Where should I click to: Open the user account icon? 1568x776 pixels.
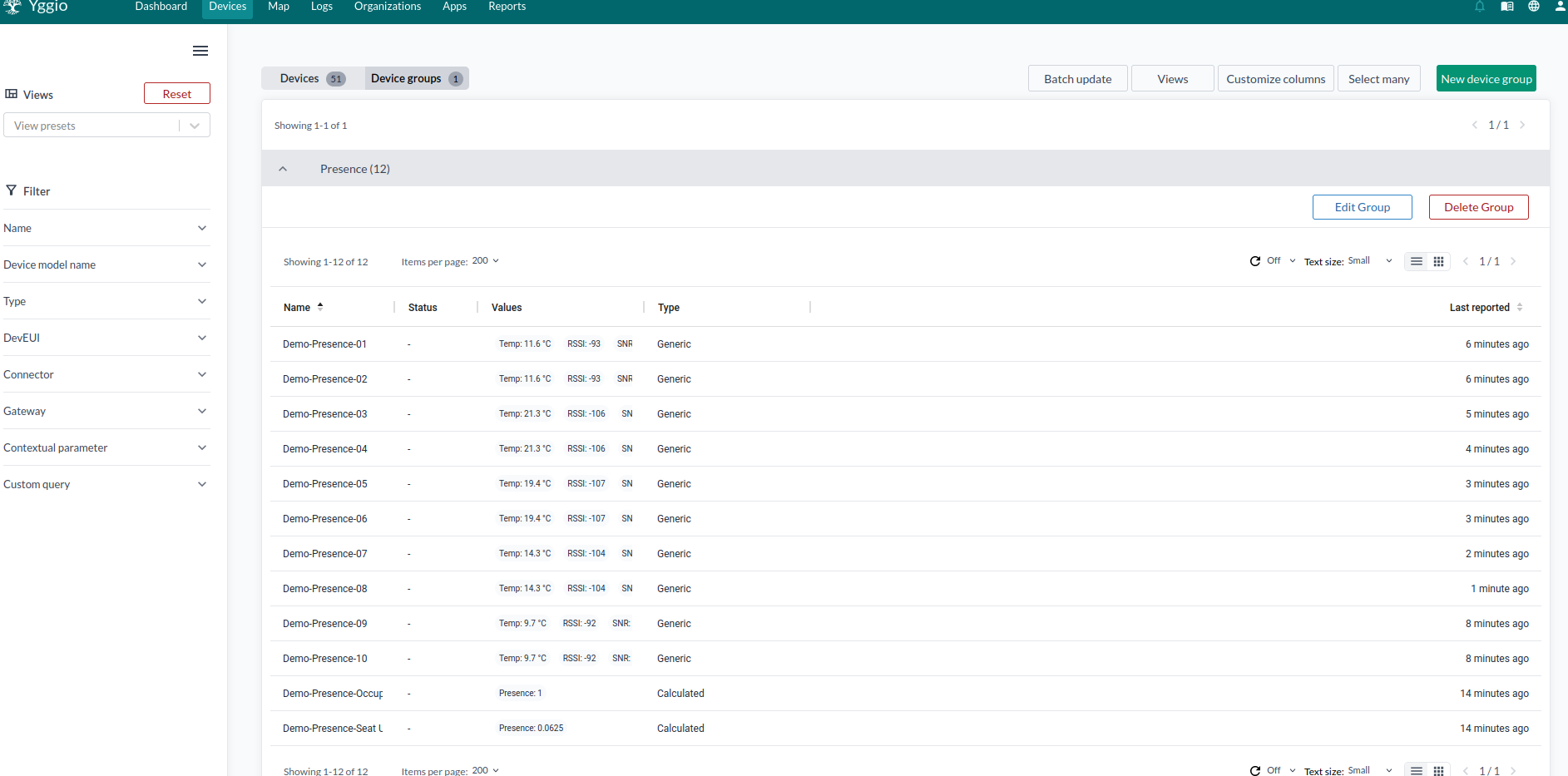tap(1561, 7)
